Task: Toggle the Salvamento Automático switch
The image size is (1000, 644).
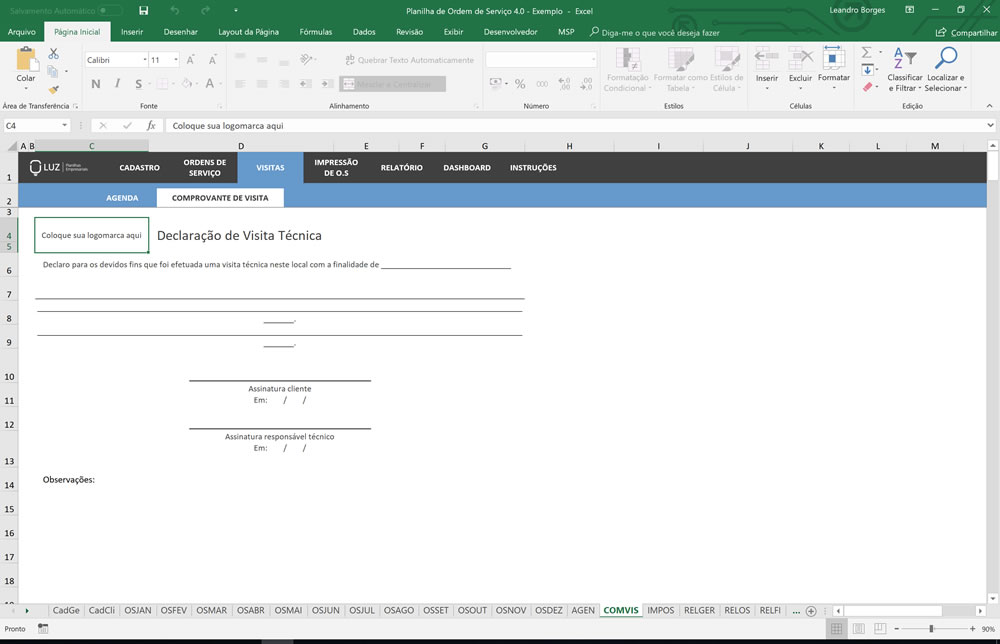Action: coord(110,11)
